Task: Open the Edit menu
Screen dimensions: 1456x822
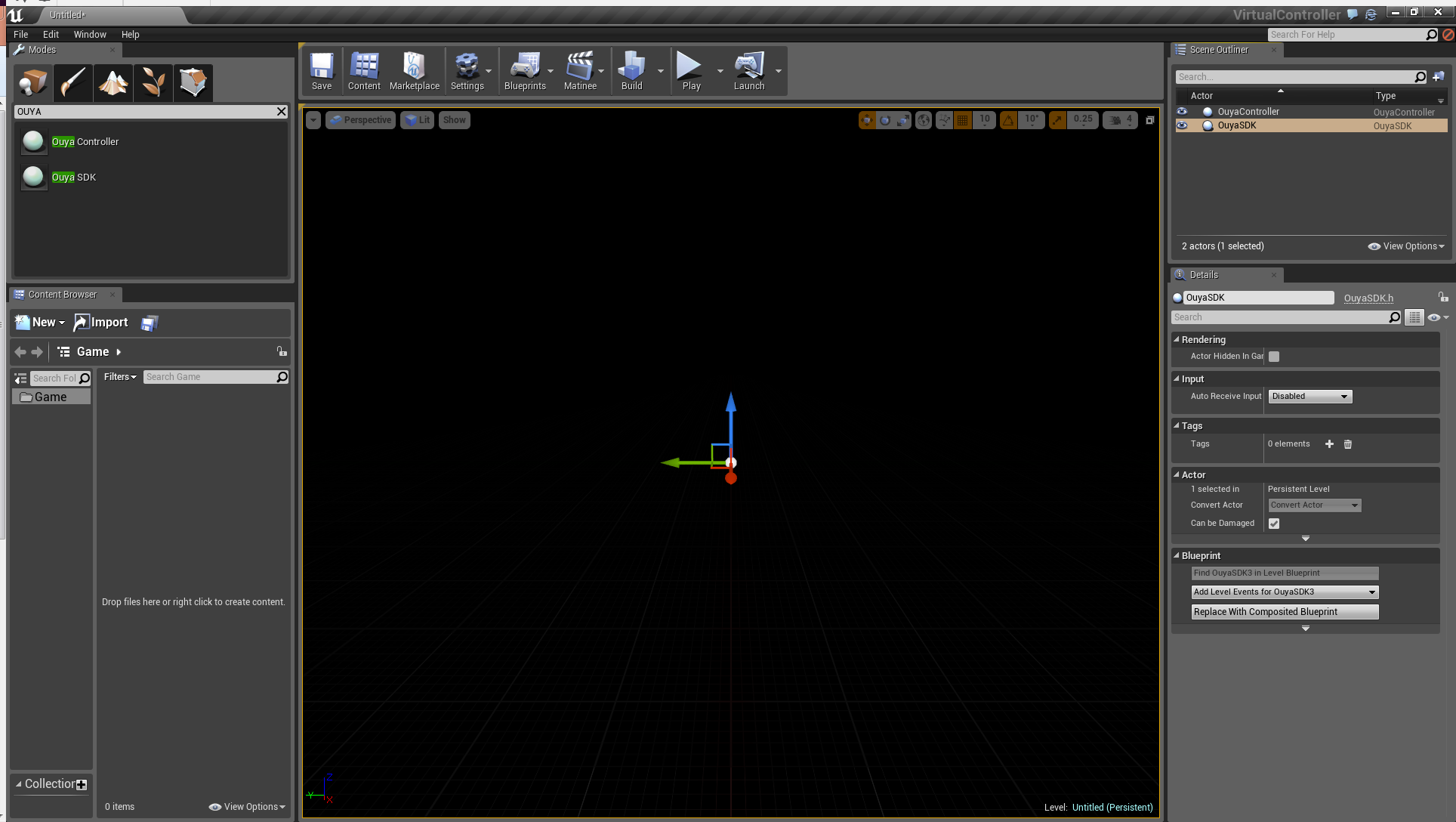Action: pos(51,35)
